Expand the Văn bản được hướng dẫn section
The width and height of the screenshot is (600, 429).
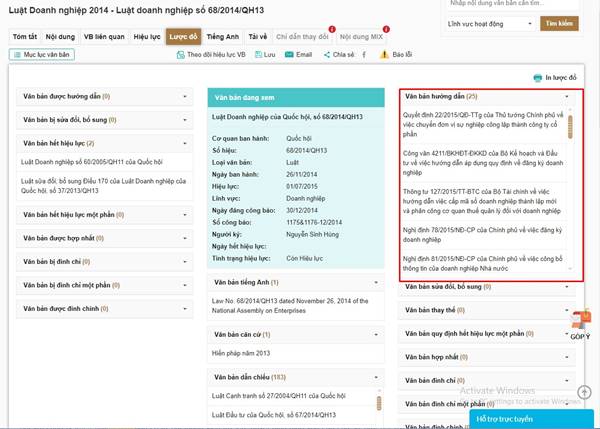click(x=185, y=96)
